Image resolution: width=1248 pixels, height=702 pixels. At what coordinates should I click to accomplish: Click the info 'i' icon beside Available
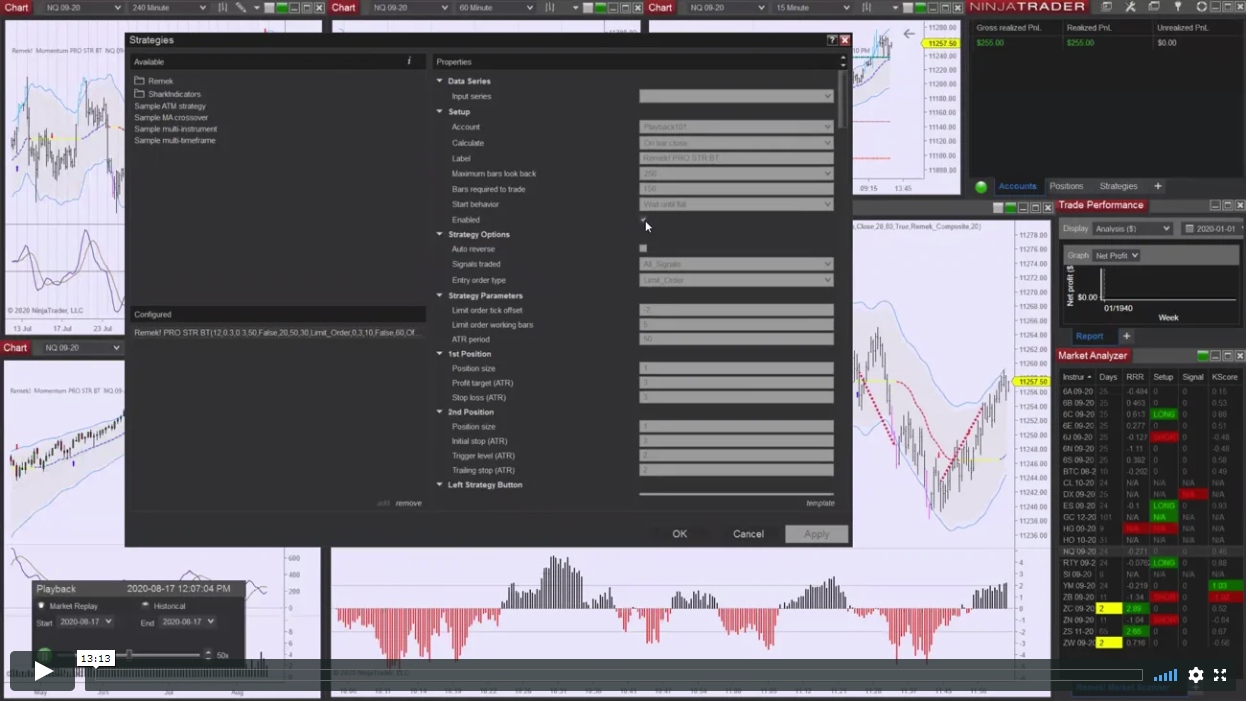pos(409,61)
